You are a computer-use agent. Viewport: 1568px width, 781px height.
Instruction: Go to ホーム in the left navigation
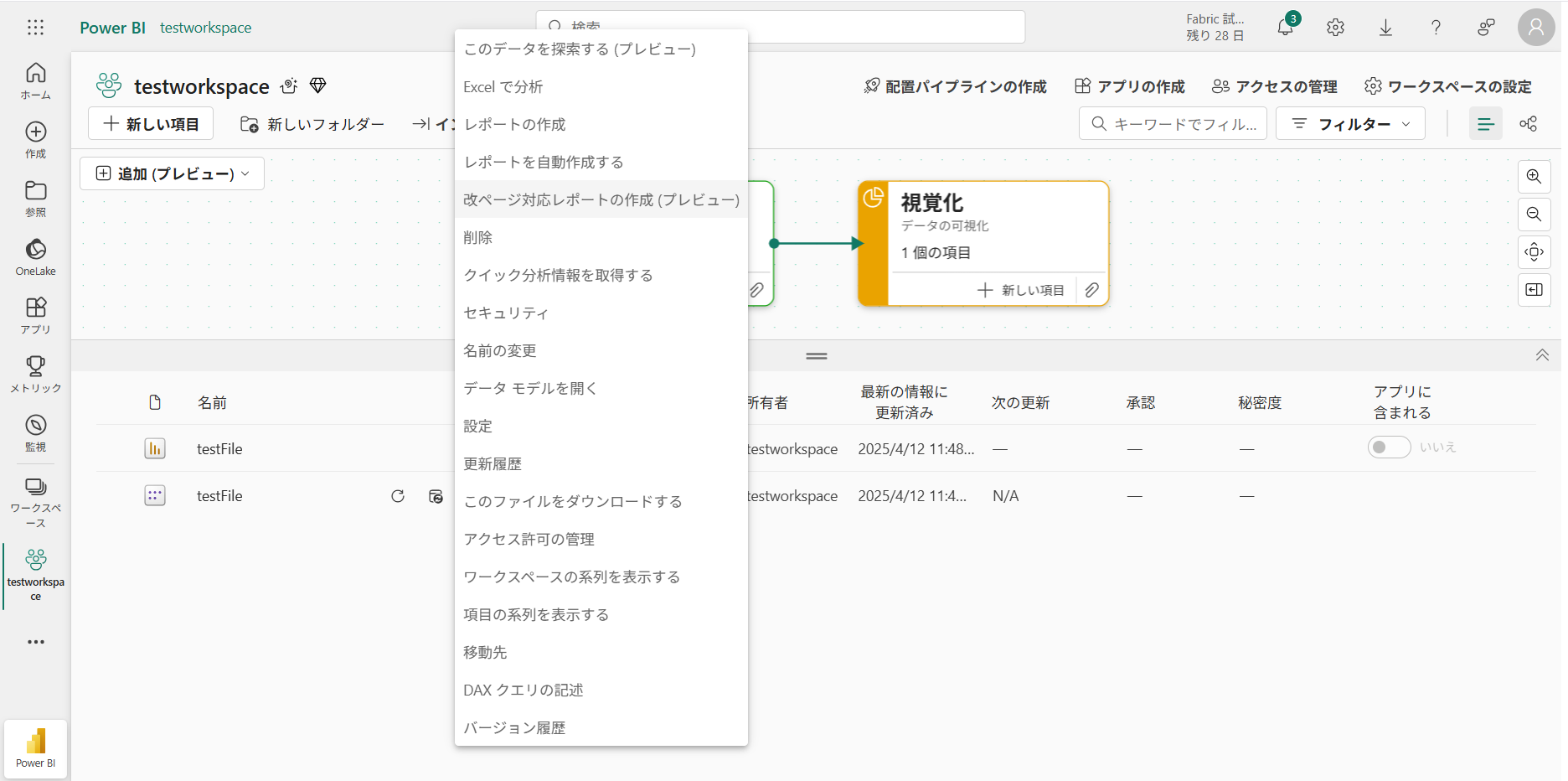35,81
